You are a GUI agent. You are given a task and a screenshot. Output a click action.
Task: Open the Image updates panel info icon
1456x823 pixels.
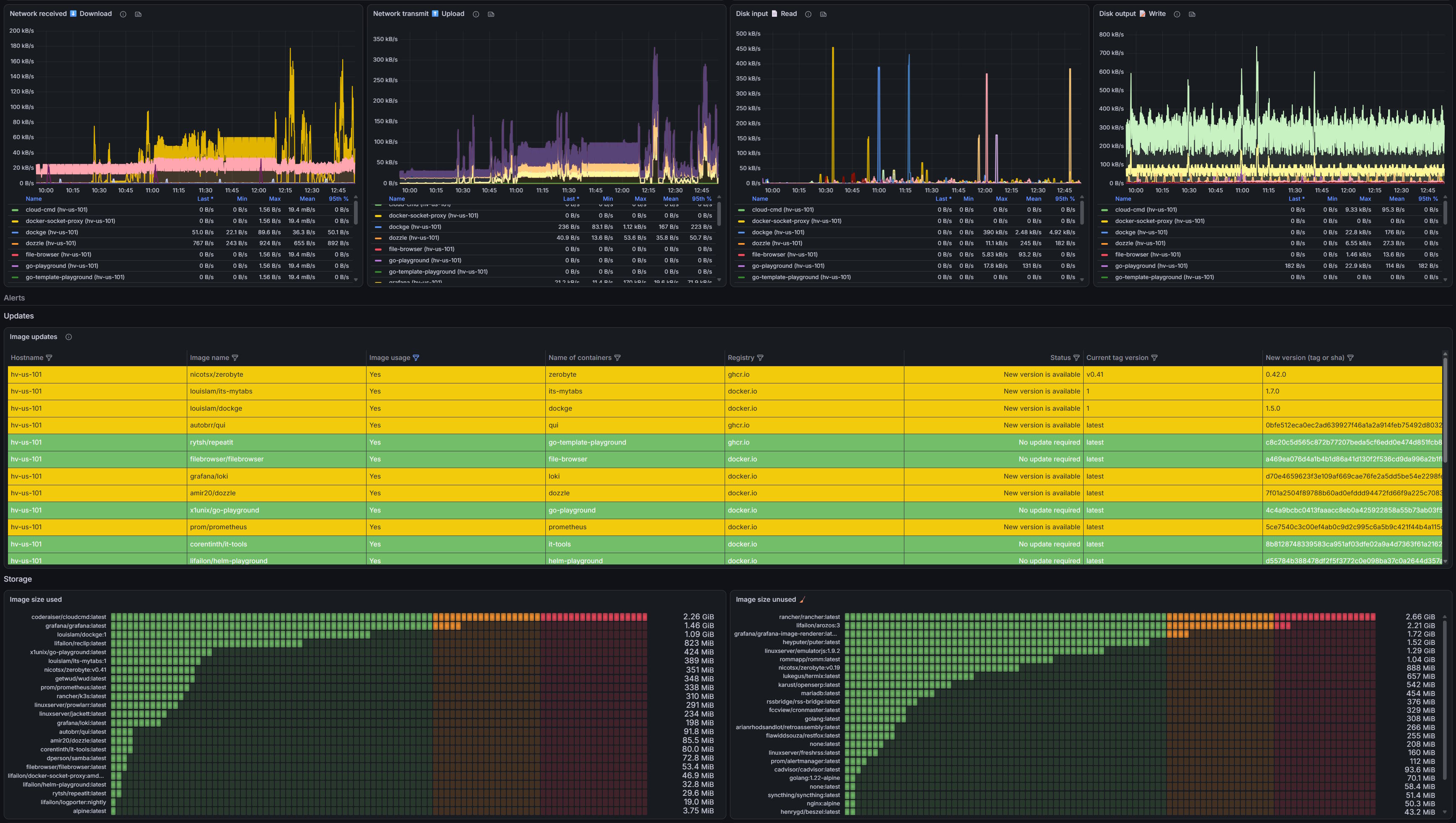pos(68,337)
